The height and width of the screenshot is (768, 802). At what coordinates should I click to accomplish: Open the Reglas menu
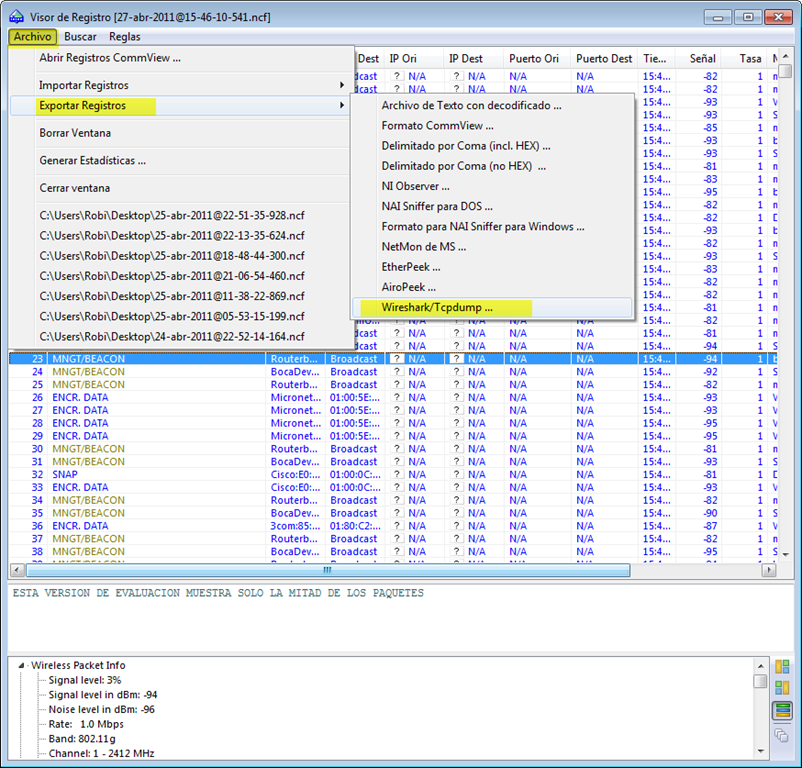[124, 37]
